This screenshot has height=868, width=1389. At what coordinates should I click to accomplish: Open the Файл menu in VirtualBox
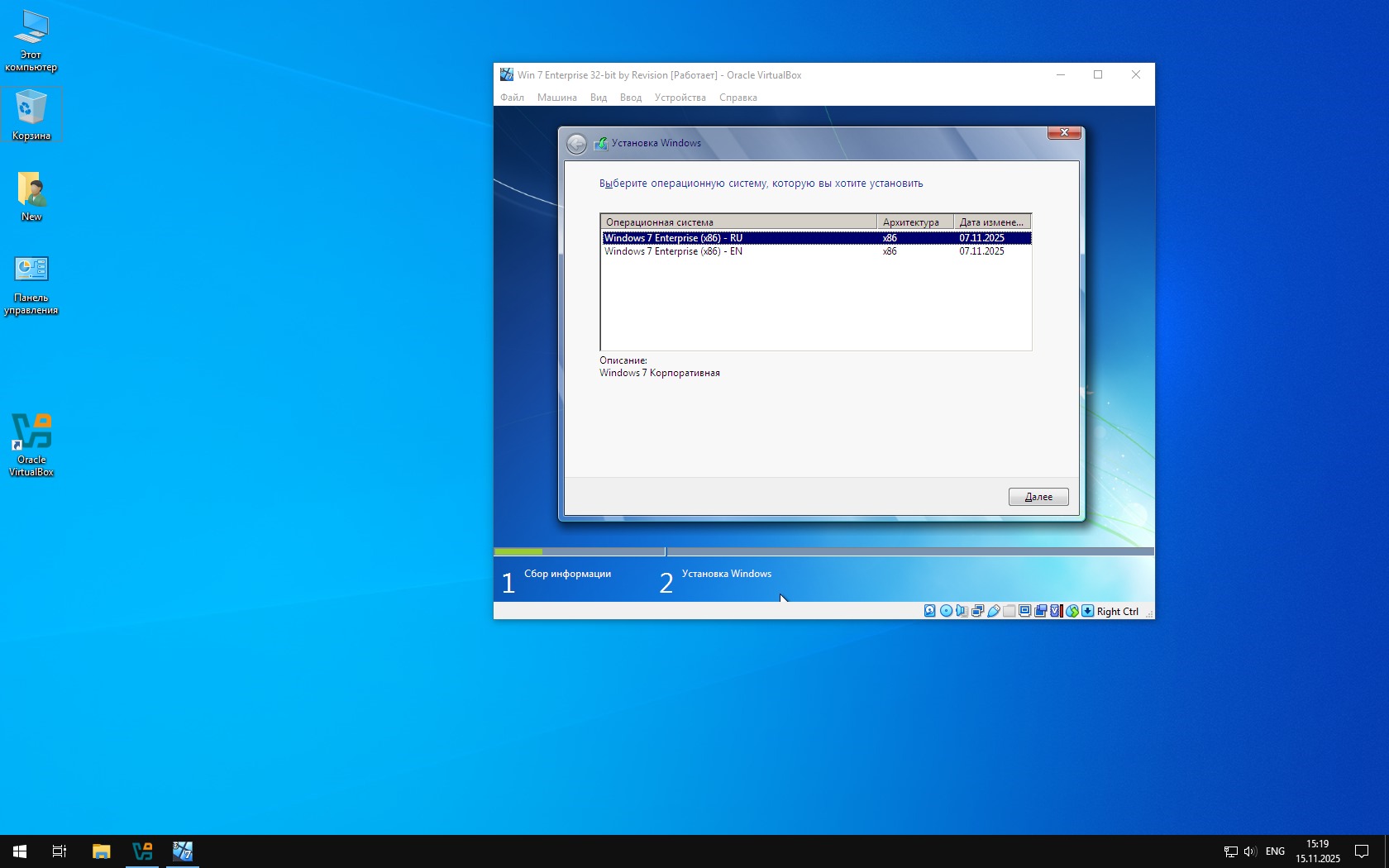click(x=512, y=98)
